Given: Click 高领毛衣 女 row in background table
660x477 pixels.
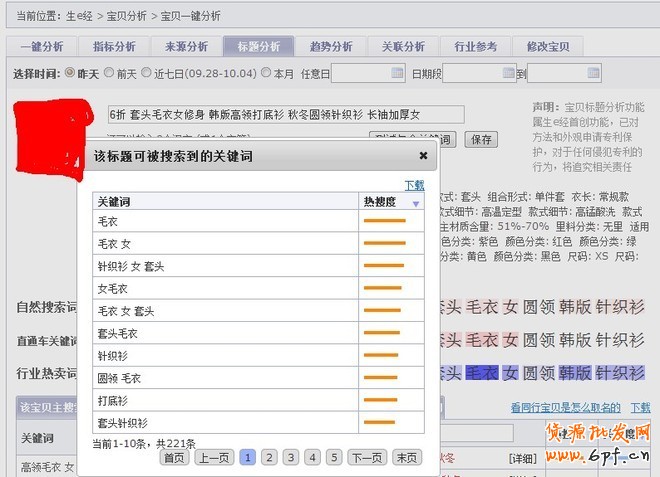Looking at the screenshot, I should tap(48, 467).
